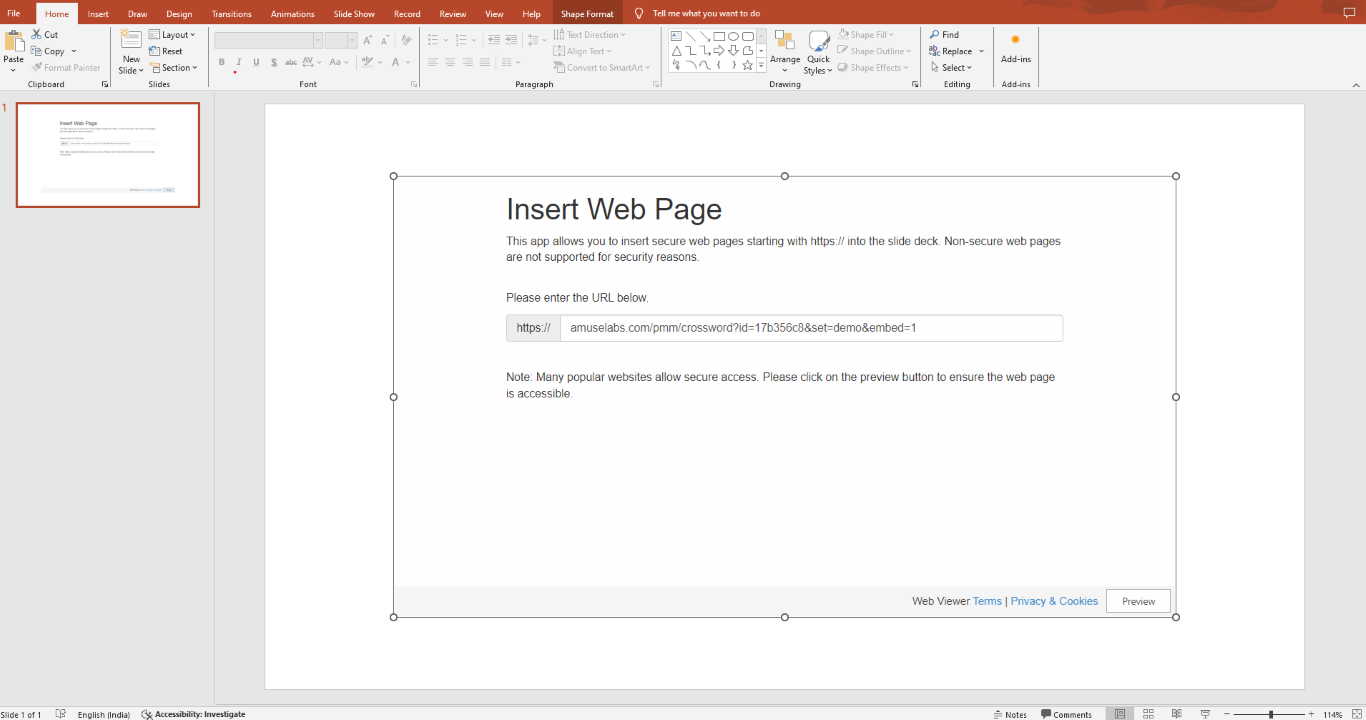Viewport: 1366px width, 720px height.
Task: Open the Shape Format tab
Action: (x=587, y=14)
